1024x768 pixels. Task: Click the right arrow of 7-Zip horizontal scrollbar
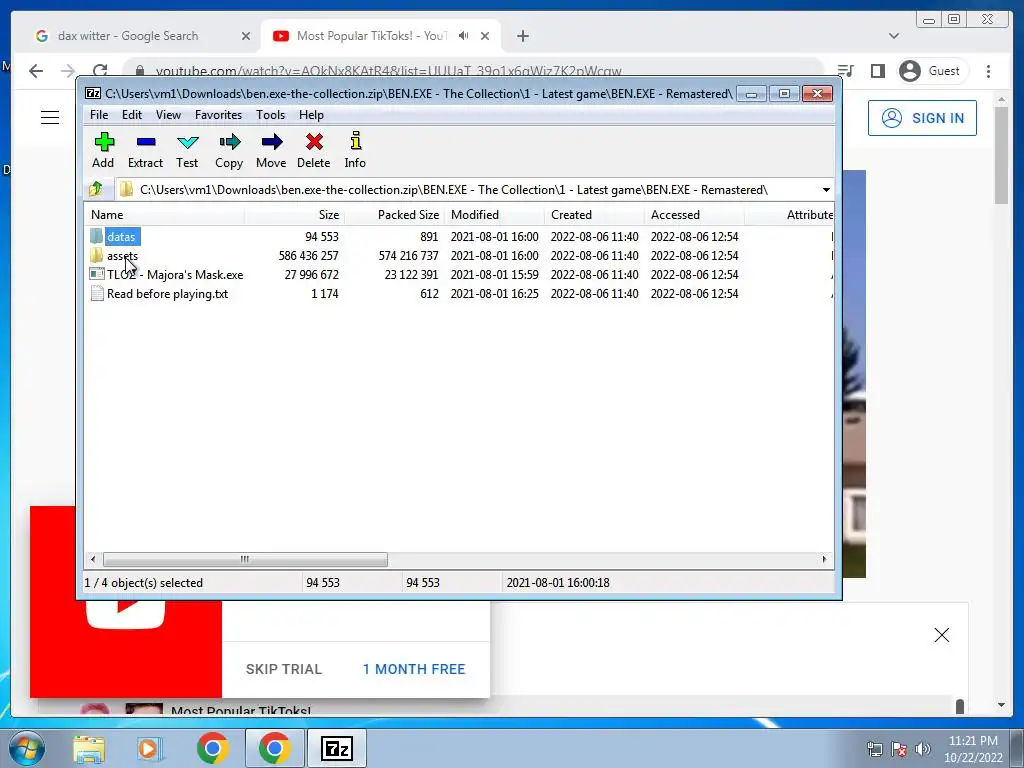[824, 560]
